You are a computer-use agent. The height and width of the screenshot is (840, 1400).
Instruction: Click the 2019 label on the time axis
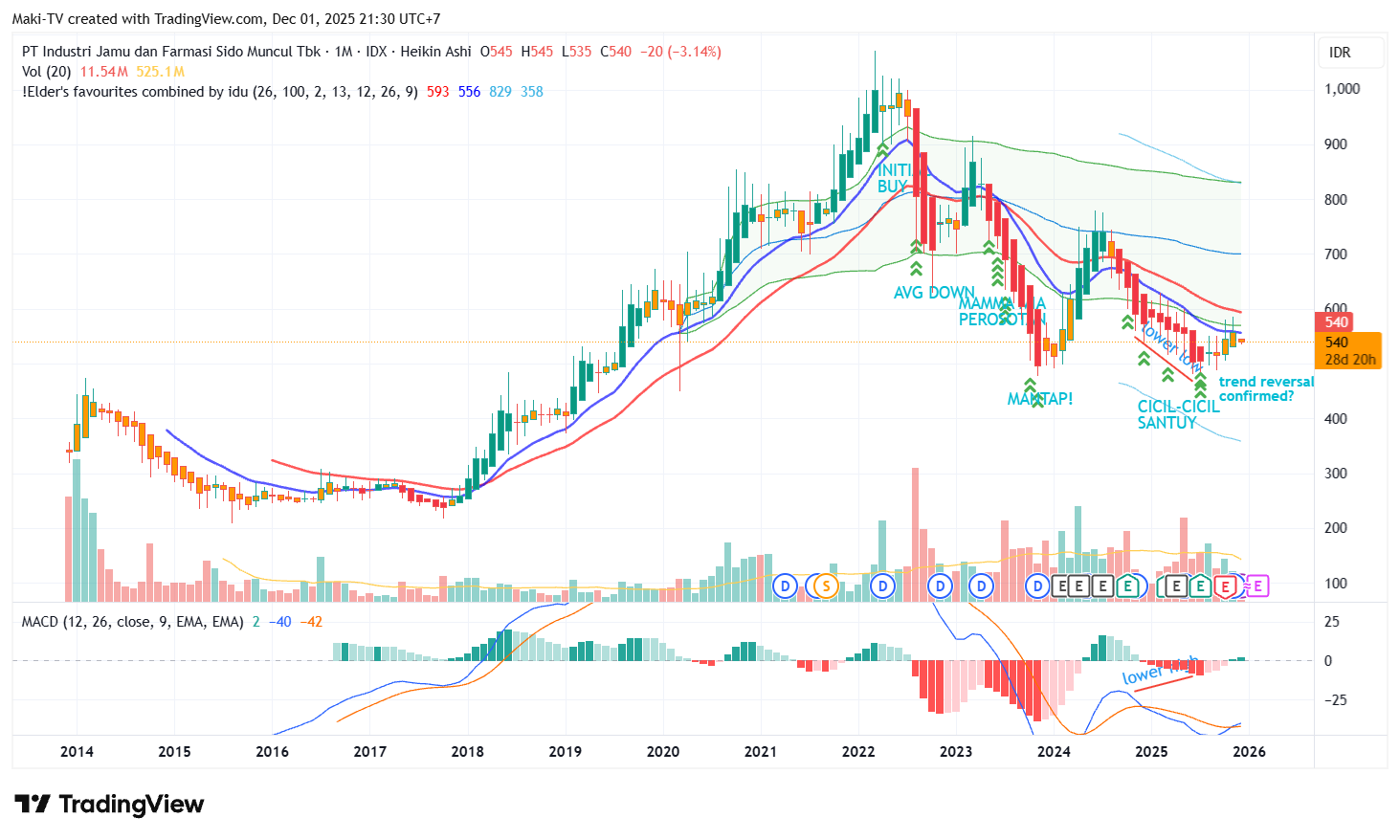(x=565, y=752)
